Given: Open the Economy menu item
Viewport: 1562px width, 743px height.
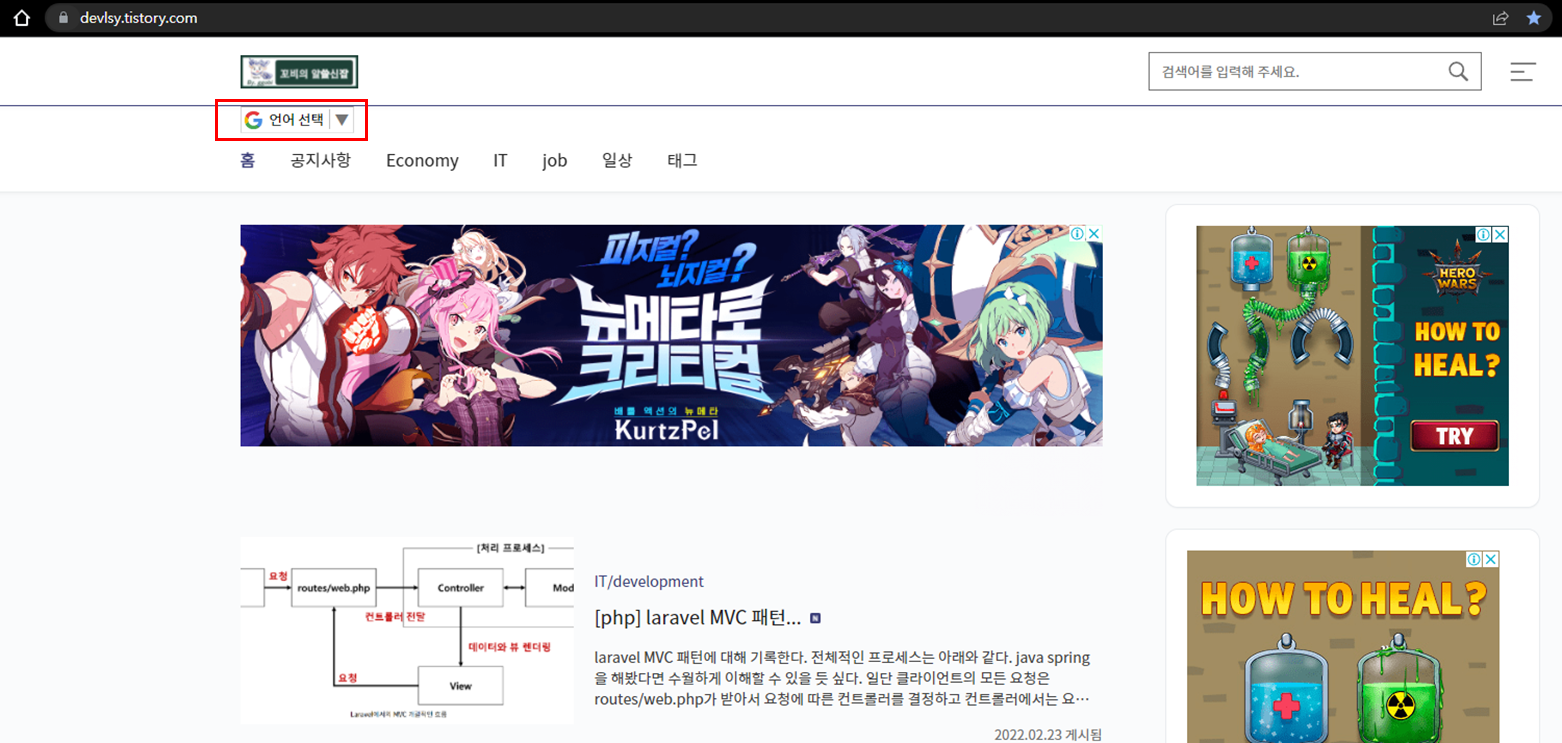Looking at the screenshot, I should (x=422, y=160).
